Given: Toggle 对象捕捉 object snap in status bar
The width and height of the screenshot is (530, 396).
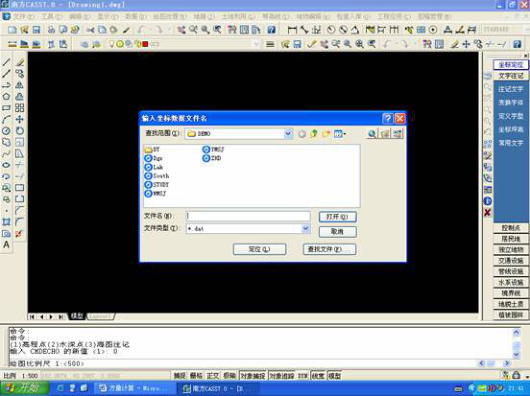Looking at the screenshot, I should [253, 375].
